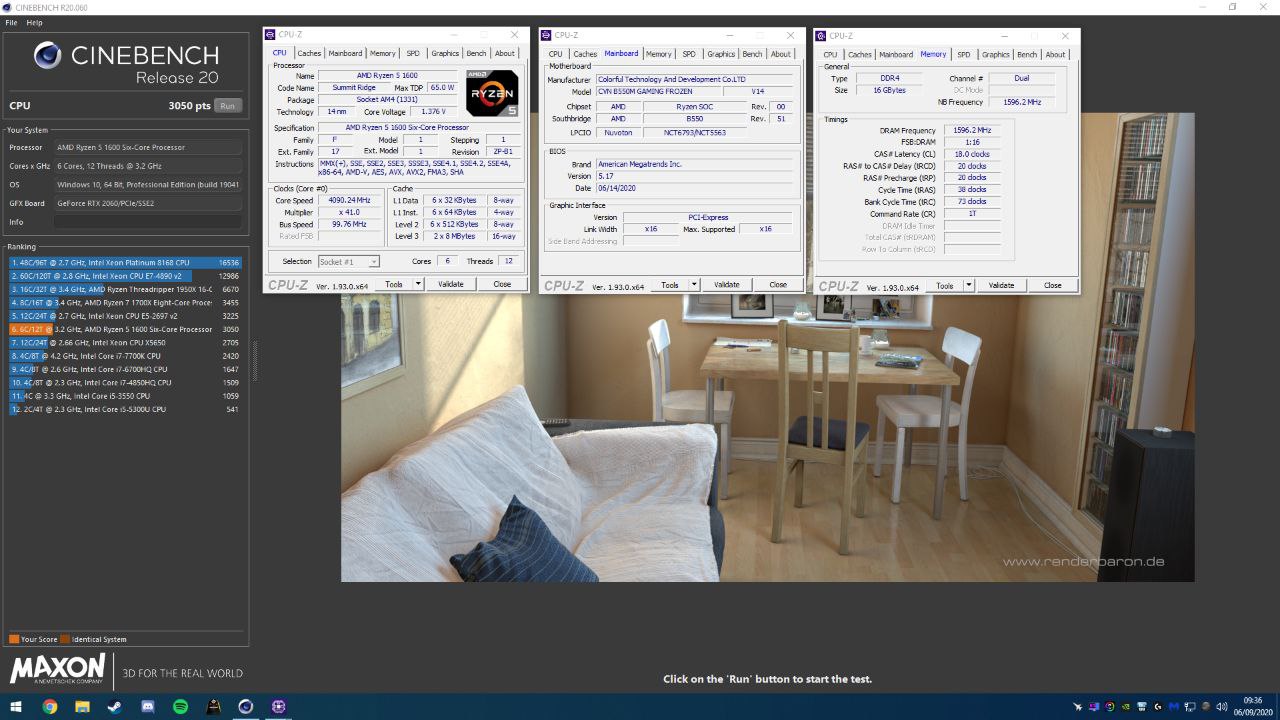
Task: Click the Cinebench Info field
Action: 147,222
